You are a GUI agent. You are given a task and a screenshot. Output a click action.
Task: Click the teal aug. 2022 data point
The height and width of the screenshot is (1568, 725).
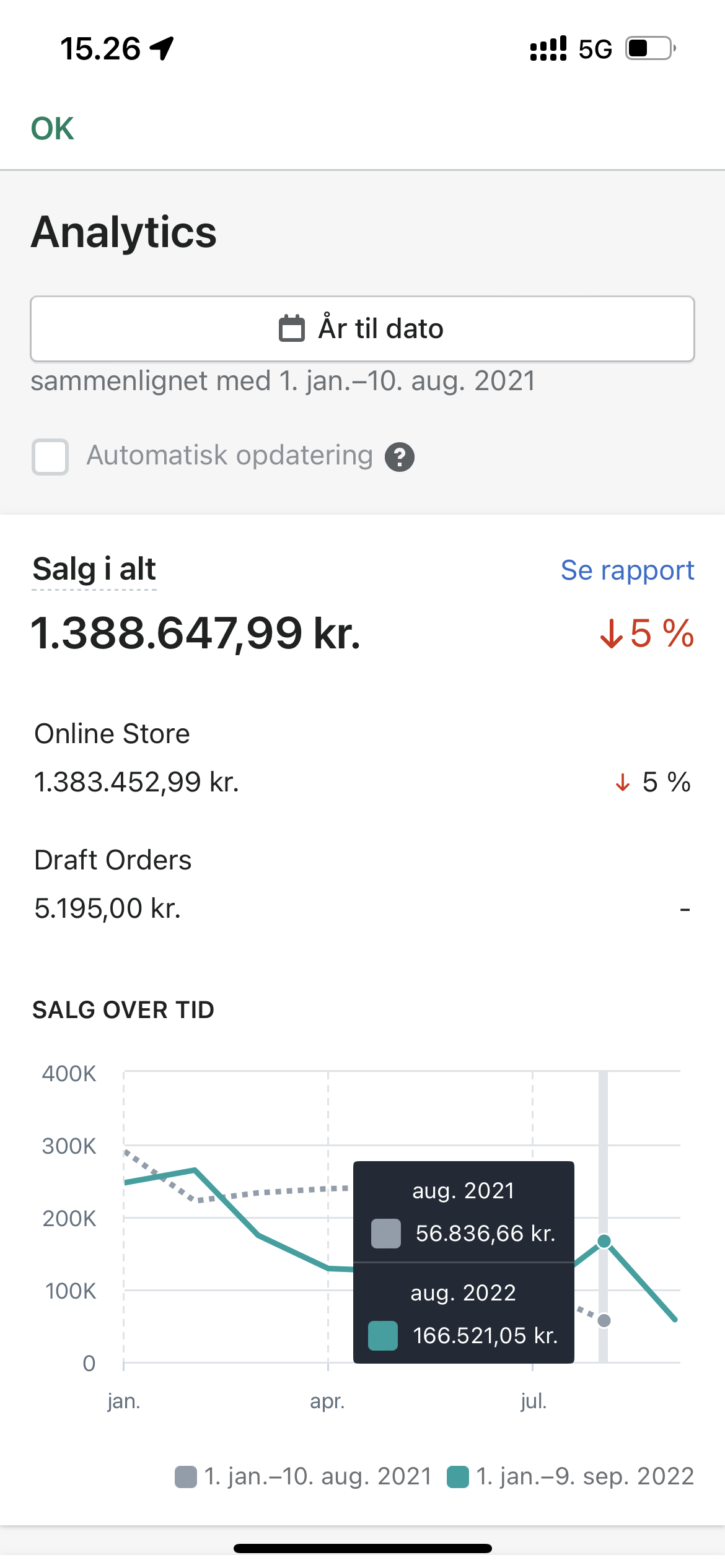[x=604, y=1241]
